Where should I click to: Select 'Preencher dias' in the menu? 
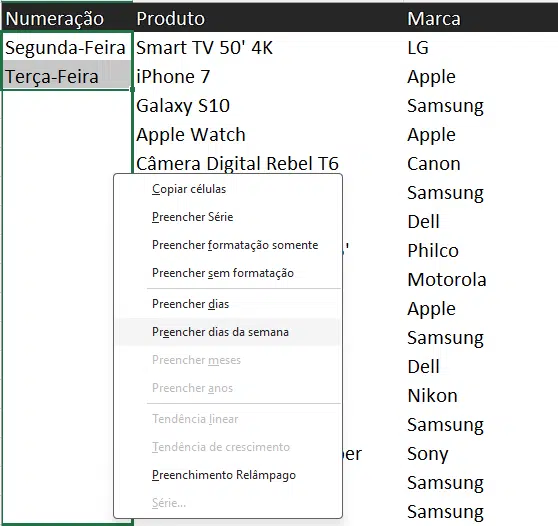point(228,304)
